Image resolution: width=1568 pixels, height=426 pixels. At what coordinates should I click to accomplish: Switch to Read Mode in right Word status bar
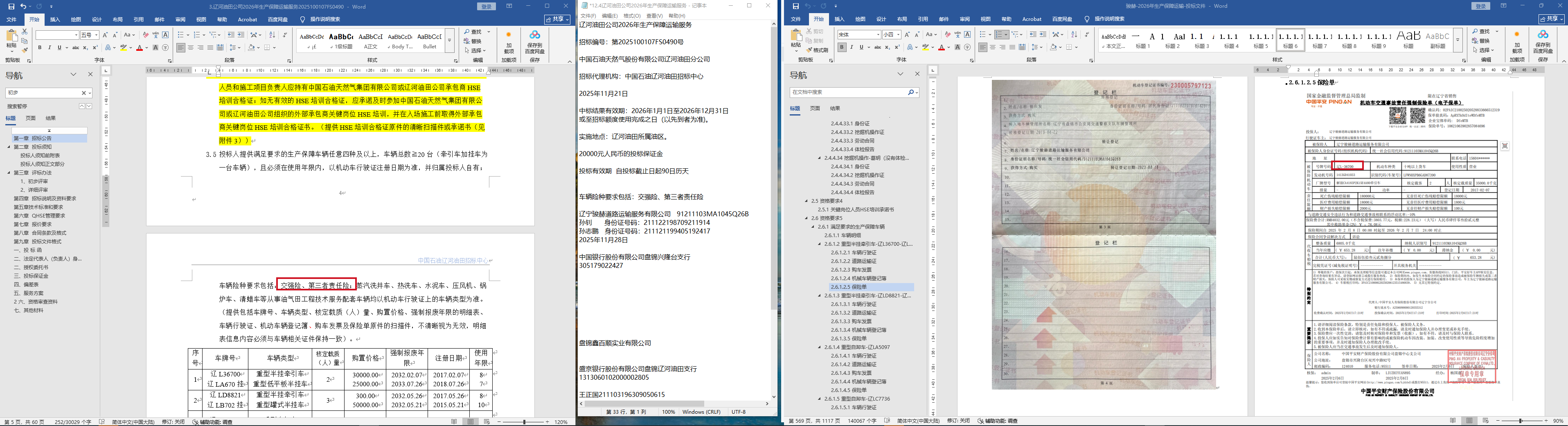[x=1453, y=421]
